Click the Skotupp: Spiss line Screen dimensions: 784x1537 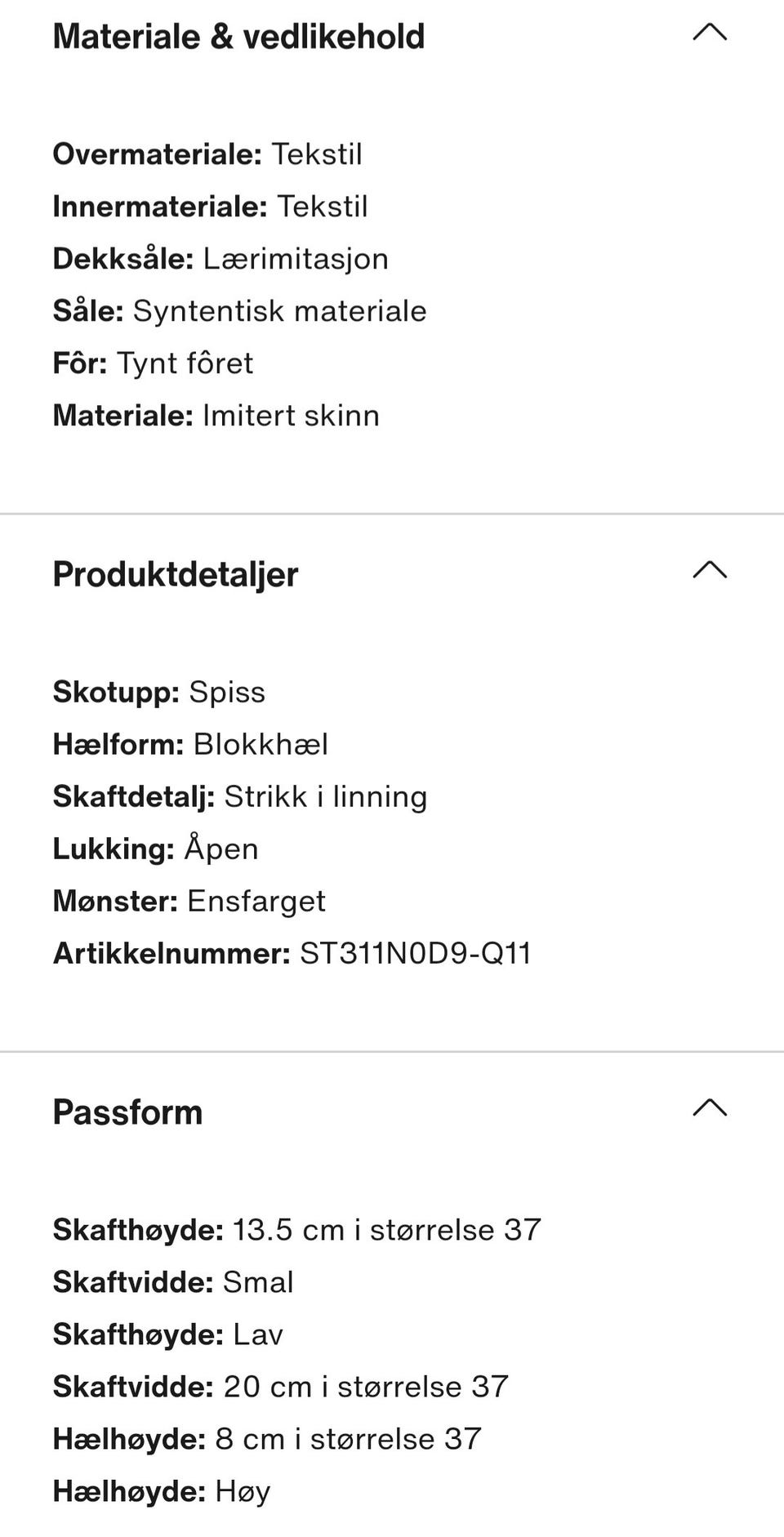[x=159, y=693]
